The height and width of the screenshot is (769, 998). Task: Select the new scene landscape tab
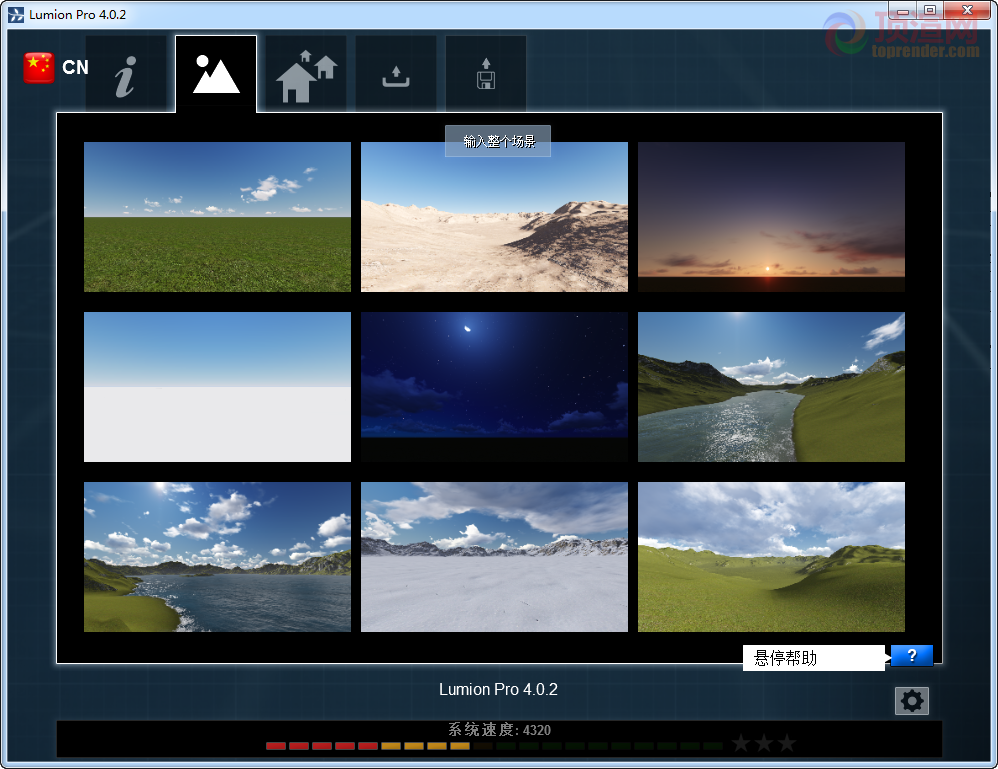tap(216, 74)
